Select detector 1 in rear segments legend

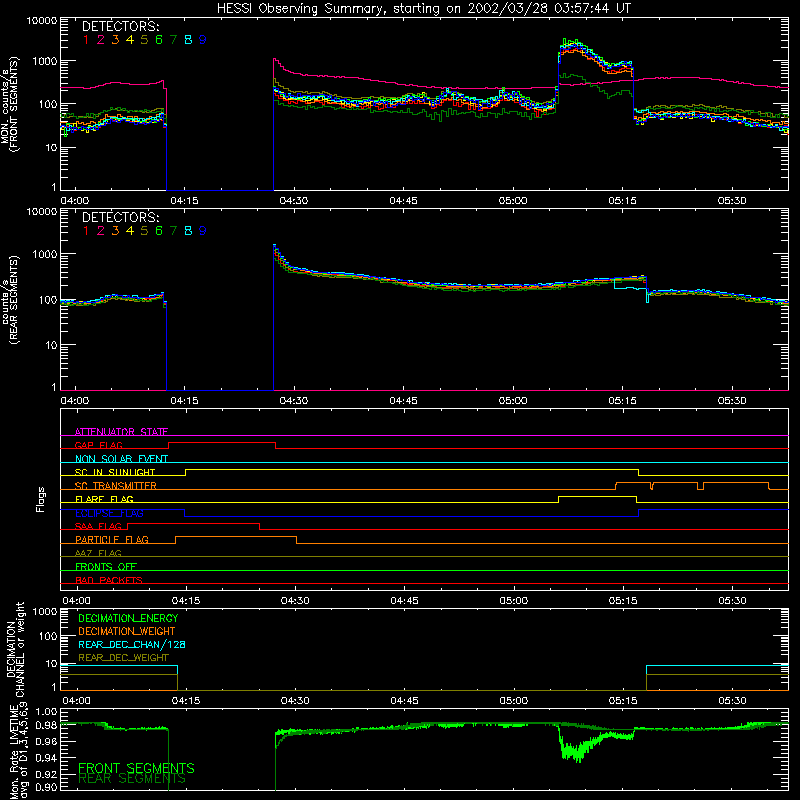pos(86,231)
